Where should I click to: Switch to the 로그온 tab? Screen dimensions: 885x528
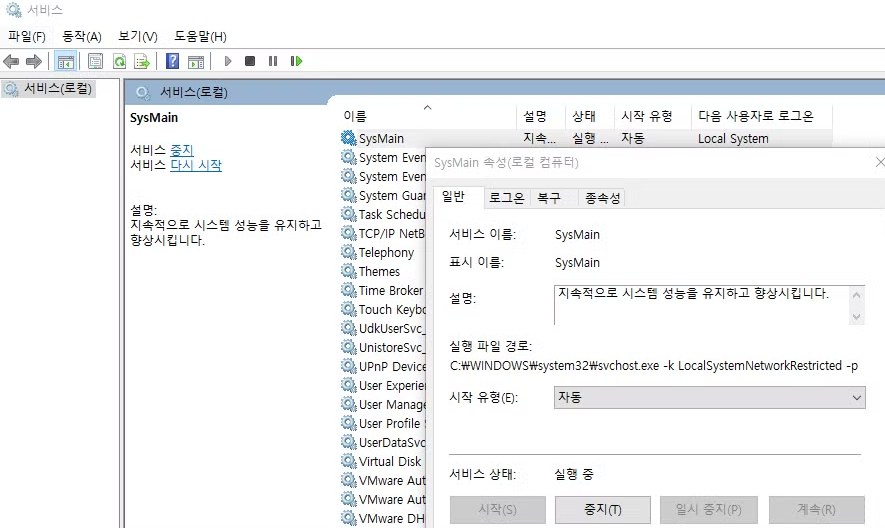(x=506, y=198)
